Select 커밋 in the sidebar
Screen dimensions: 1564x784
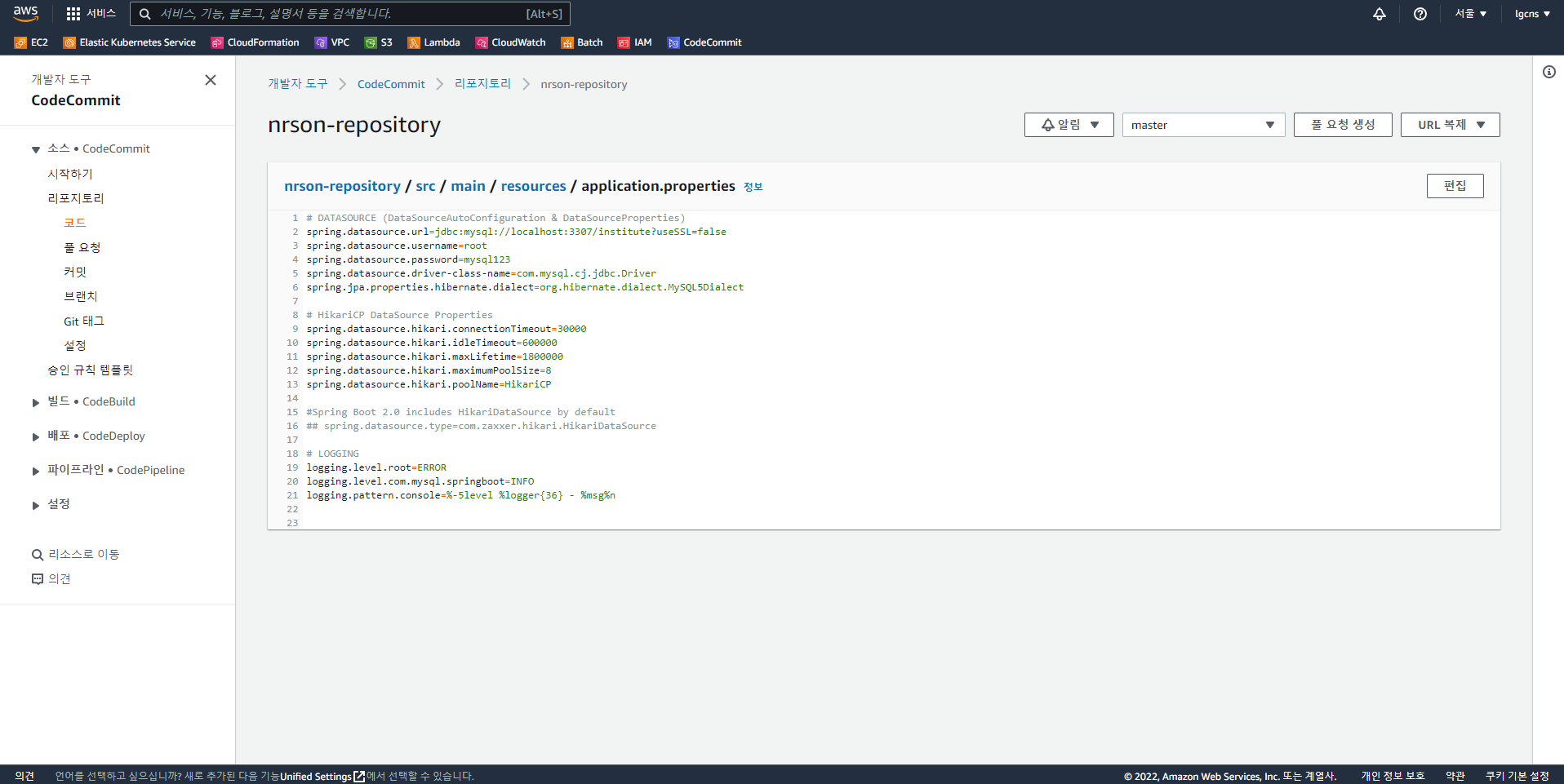[x=75, y=272]
